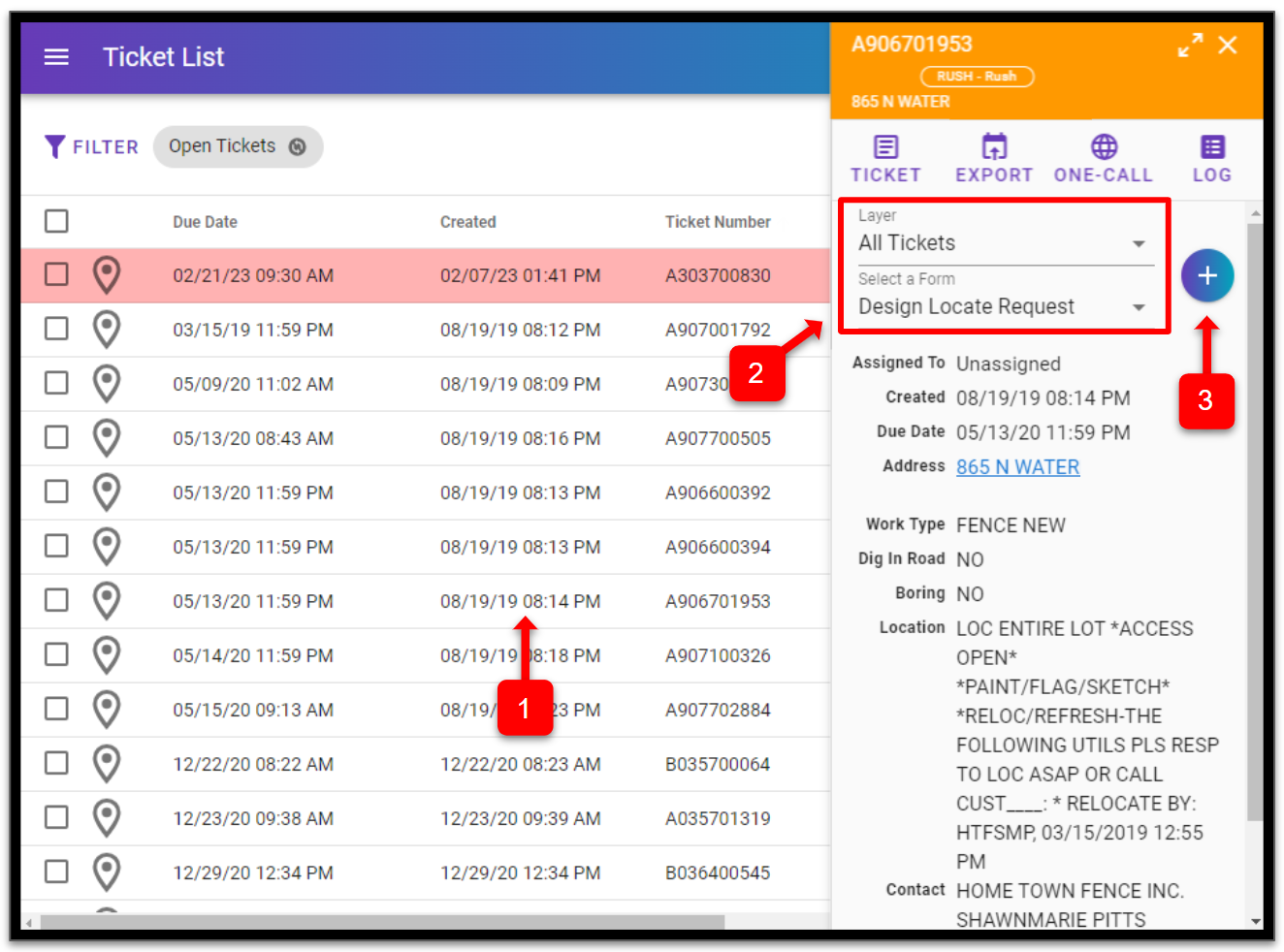
Task: Check the box on highlighted ticket A303700830
Action: coord(56,275)
